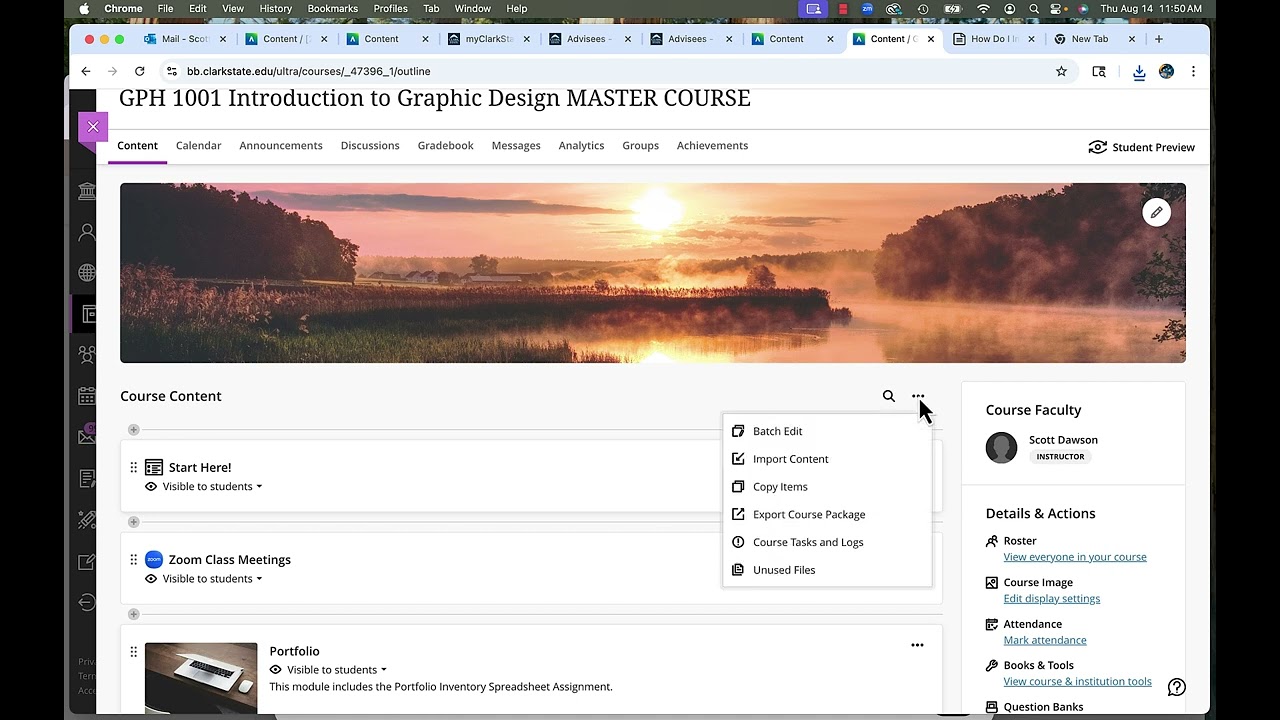The image size is (1280, 720).
Task: Switch to the Analytics course tab
Action: 581,145
